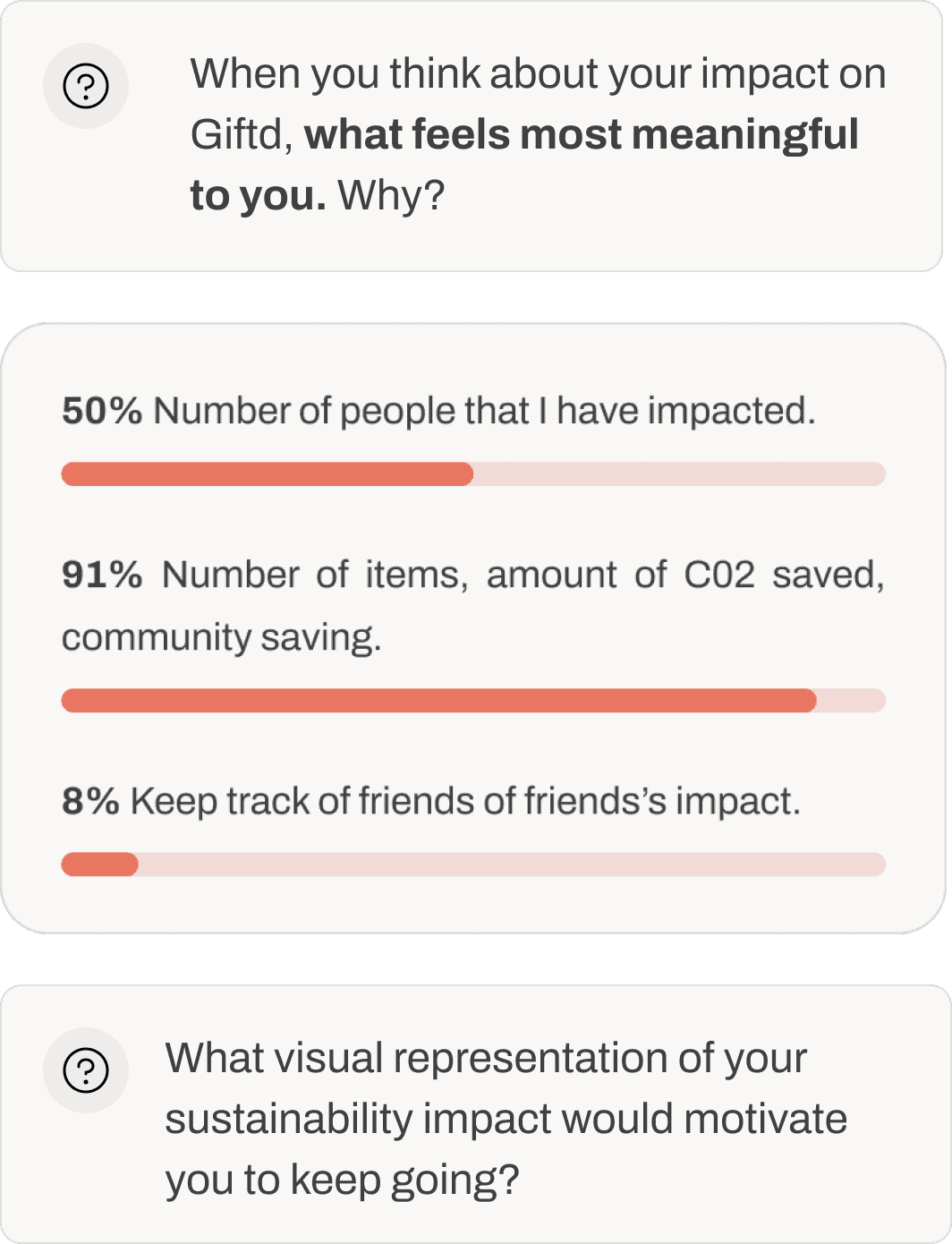
Task: Click the 'community saving.' text line
Action: tap(221, 637)
